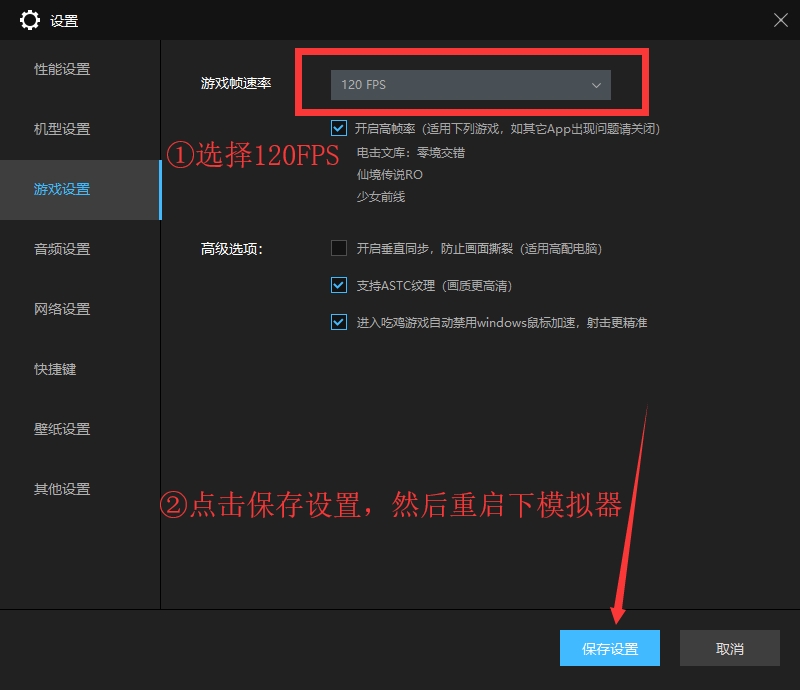Viewport: 800px width, 690px height.
Task: Switch to the 机型设置 tab
Action: pos(62,129)
